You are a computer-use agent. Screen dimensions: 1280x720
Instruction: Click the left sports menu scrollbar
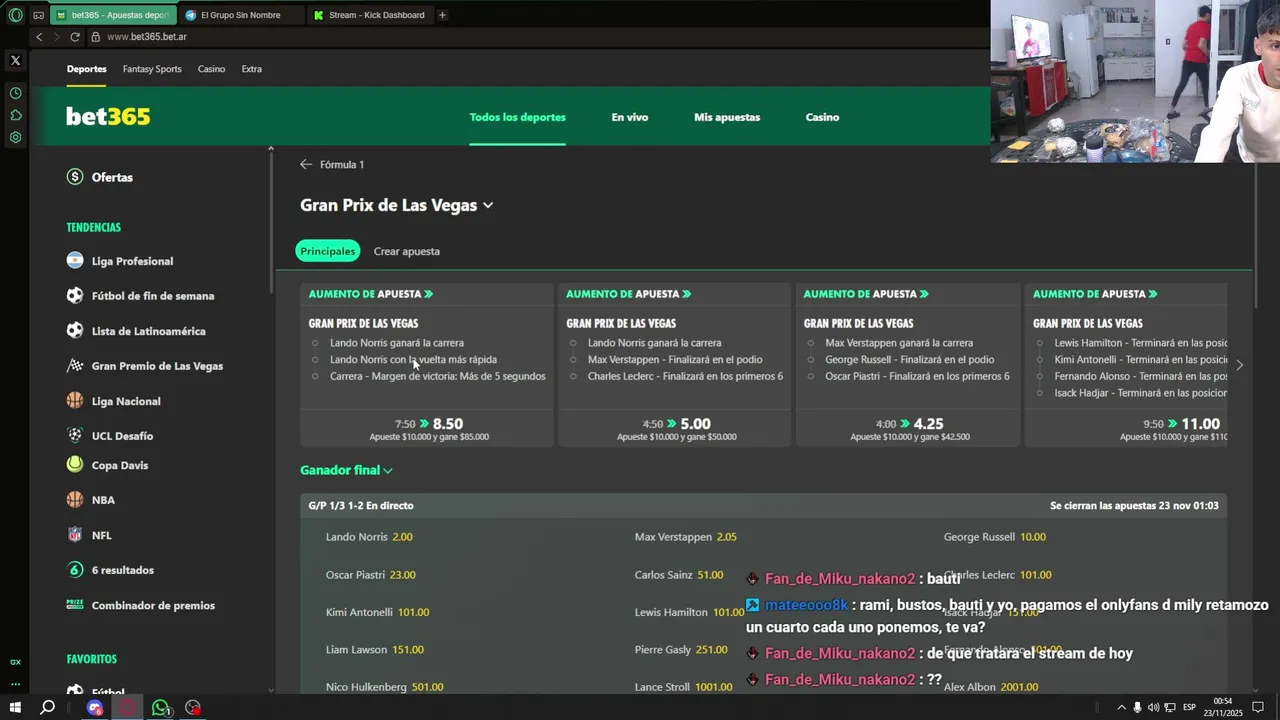tap(271, 222)
